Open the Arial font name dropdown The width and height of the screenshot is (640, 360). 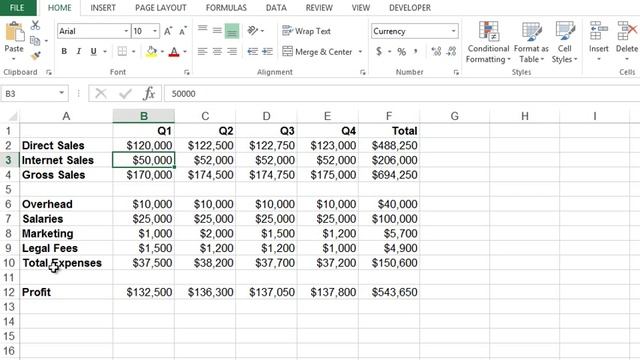point(126,31)
